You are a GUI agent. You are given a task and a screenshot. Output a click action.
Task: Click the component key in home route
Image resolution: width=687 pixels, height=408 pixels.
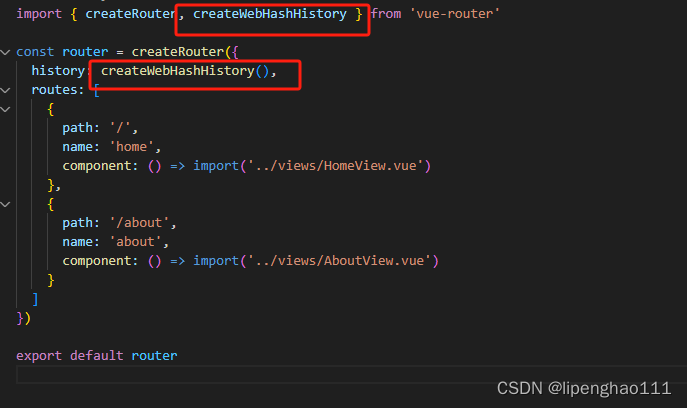point(96,166)
